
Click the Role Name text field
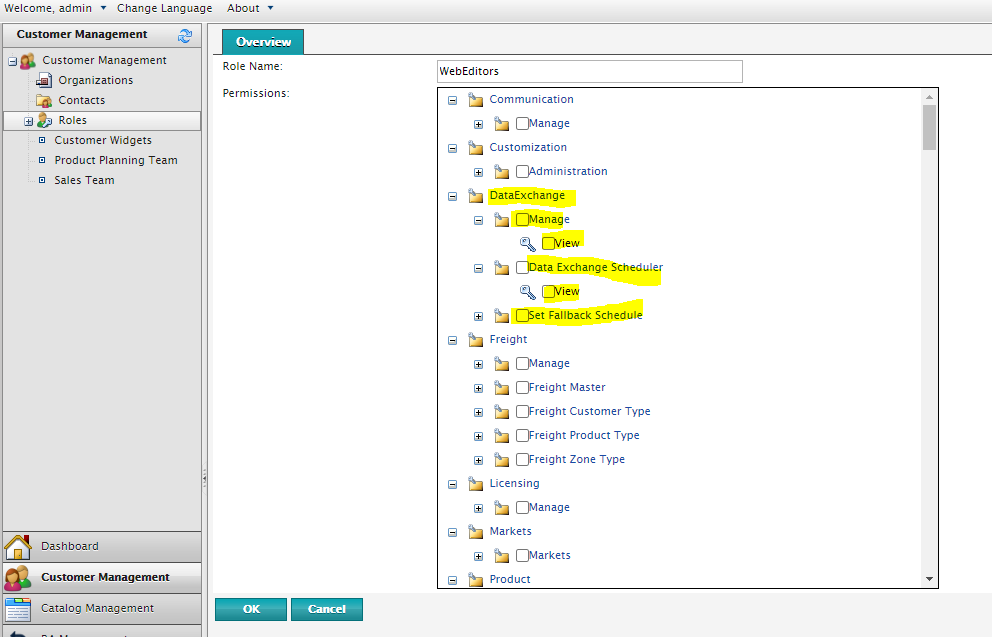point(590,71)
